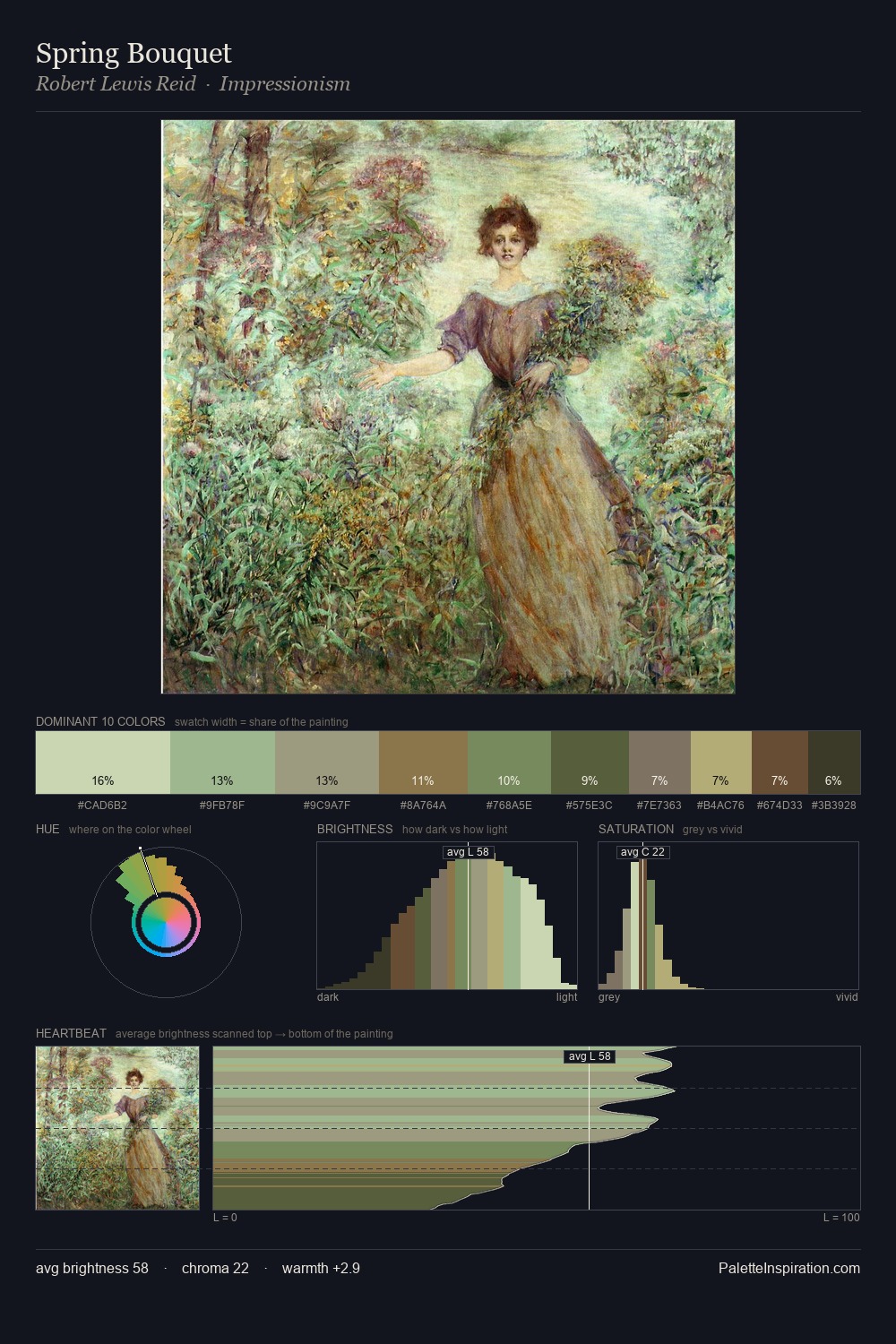
Task: Click the 'avg brightness 58' footer stat
Action: pyautogui.click(x=92, y=1268)
